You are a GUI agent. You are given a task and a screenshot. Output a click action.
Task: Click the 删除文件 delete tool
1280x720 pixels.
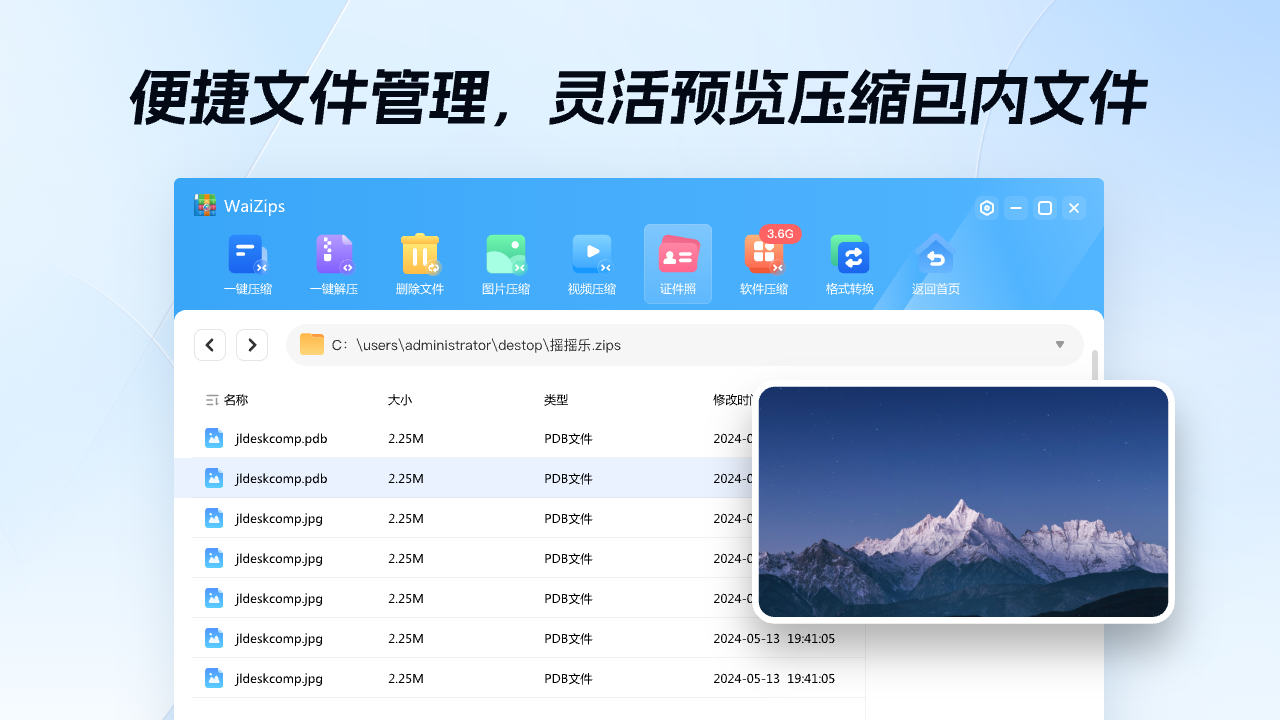pyautogui.click(x=420, y=263)
